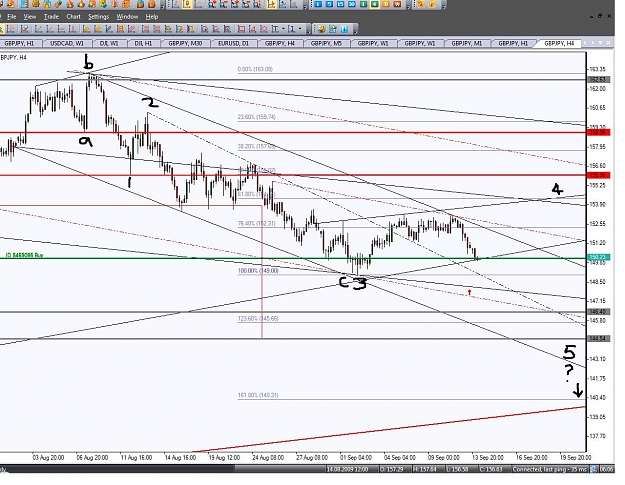Switch to the GBPJPY, M5 tab
Viewport: 625px width, 485px height.
click(326, 43)
